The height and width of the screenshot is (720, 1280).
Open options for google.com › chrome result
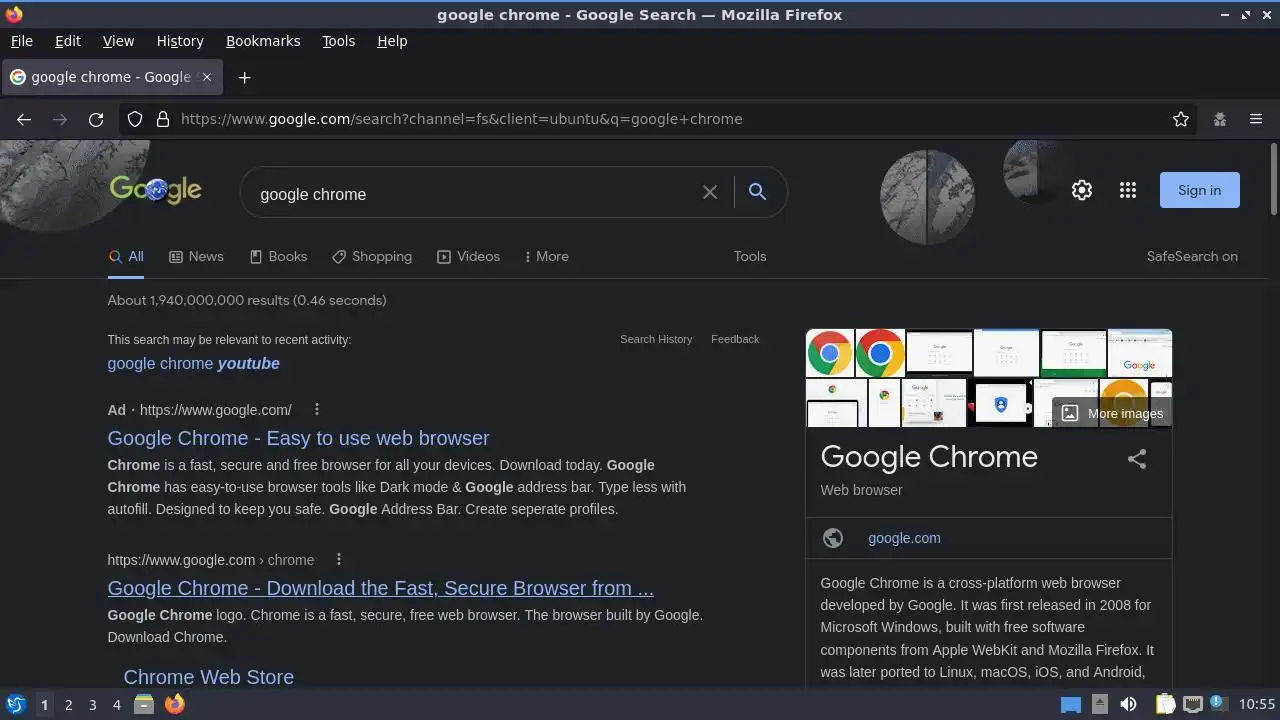(339, 559)
